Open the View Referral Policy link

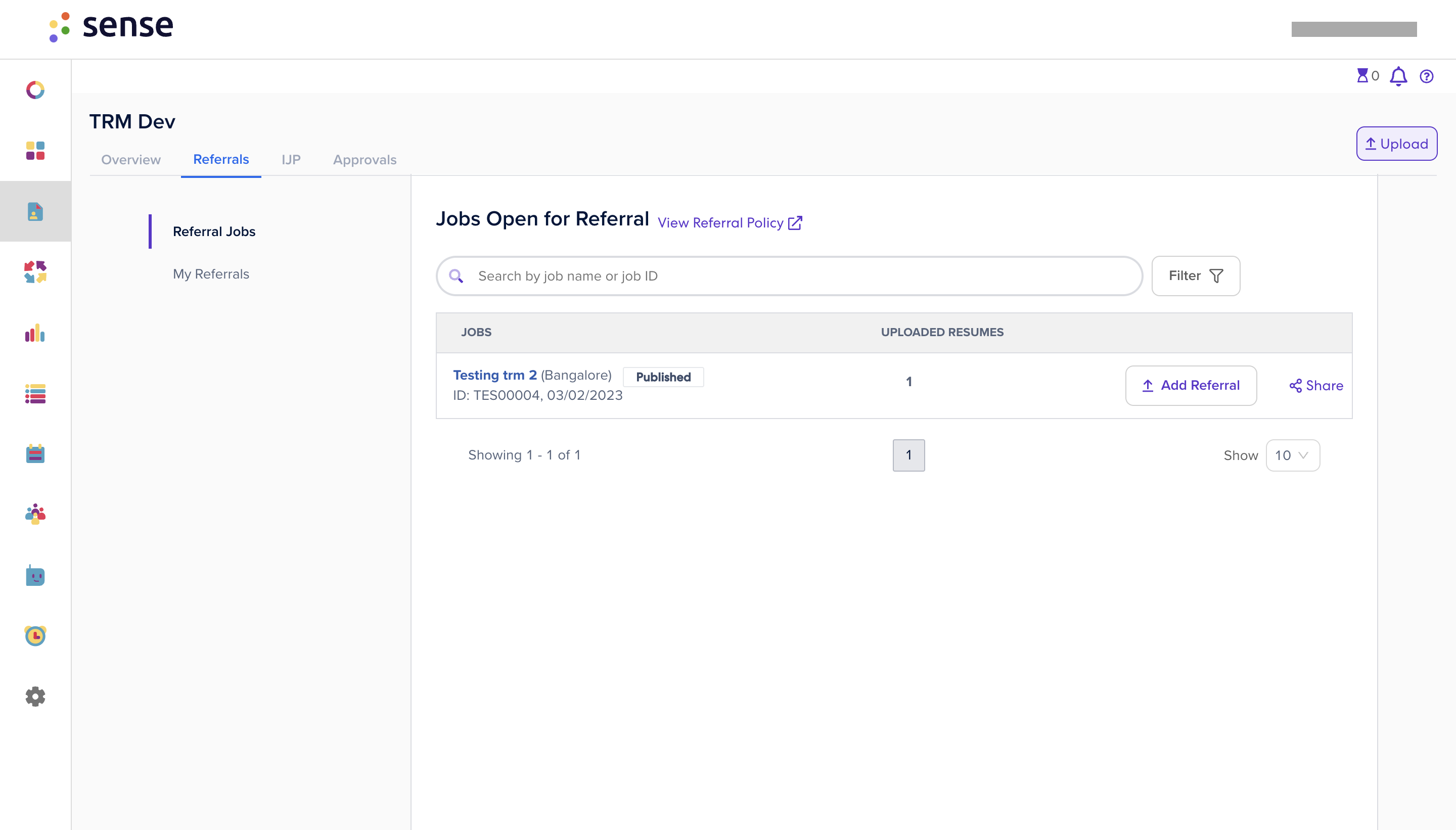tap(731, 223)
